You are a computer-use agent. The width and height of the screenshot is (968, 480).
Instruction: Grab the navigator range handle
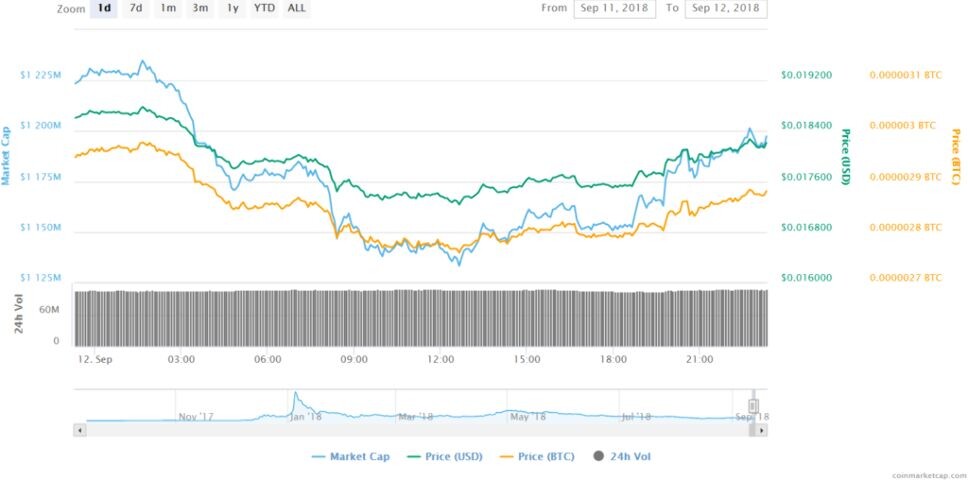[753, 405]
